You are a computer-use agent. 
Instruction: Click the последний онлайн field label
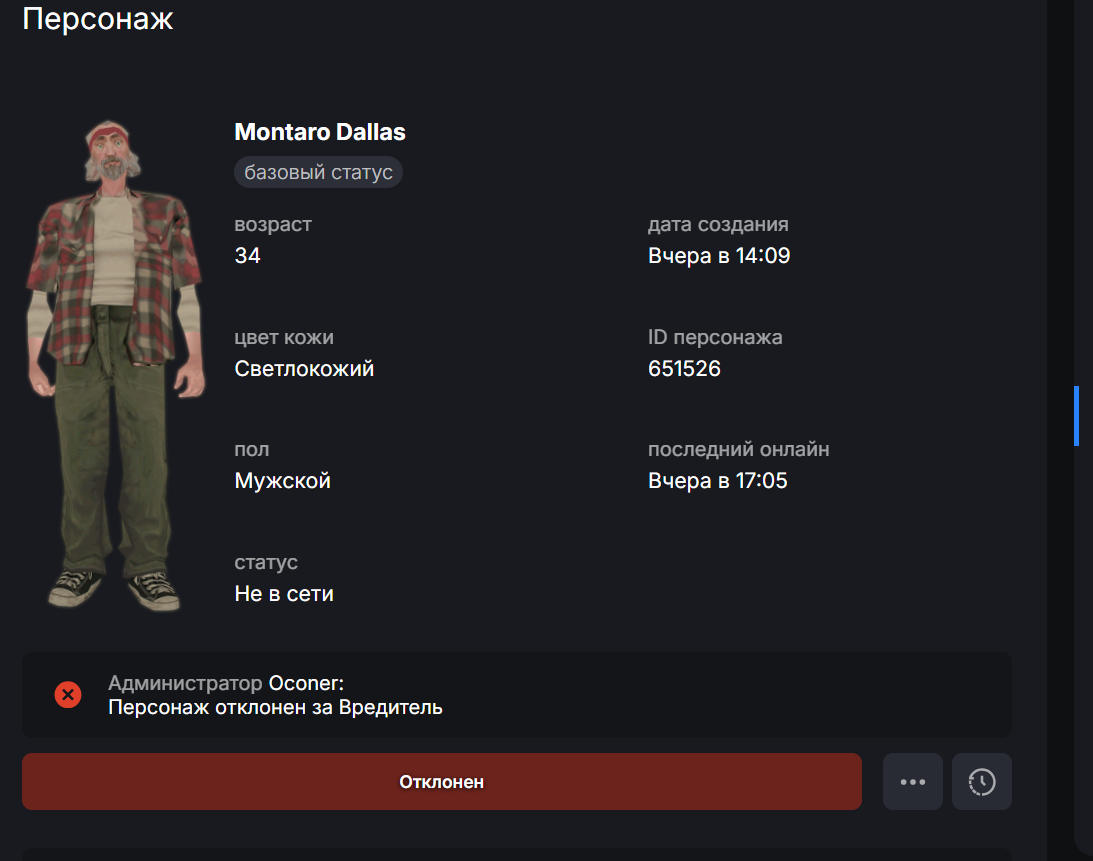click(x=738, y=449)
